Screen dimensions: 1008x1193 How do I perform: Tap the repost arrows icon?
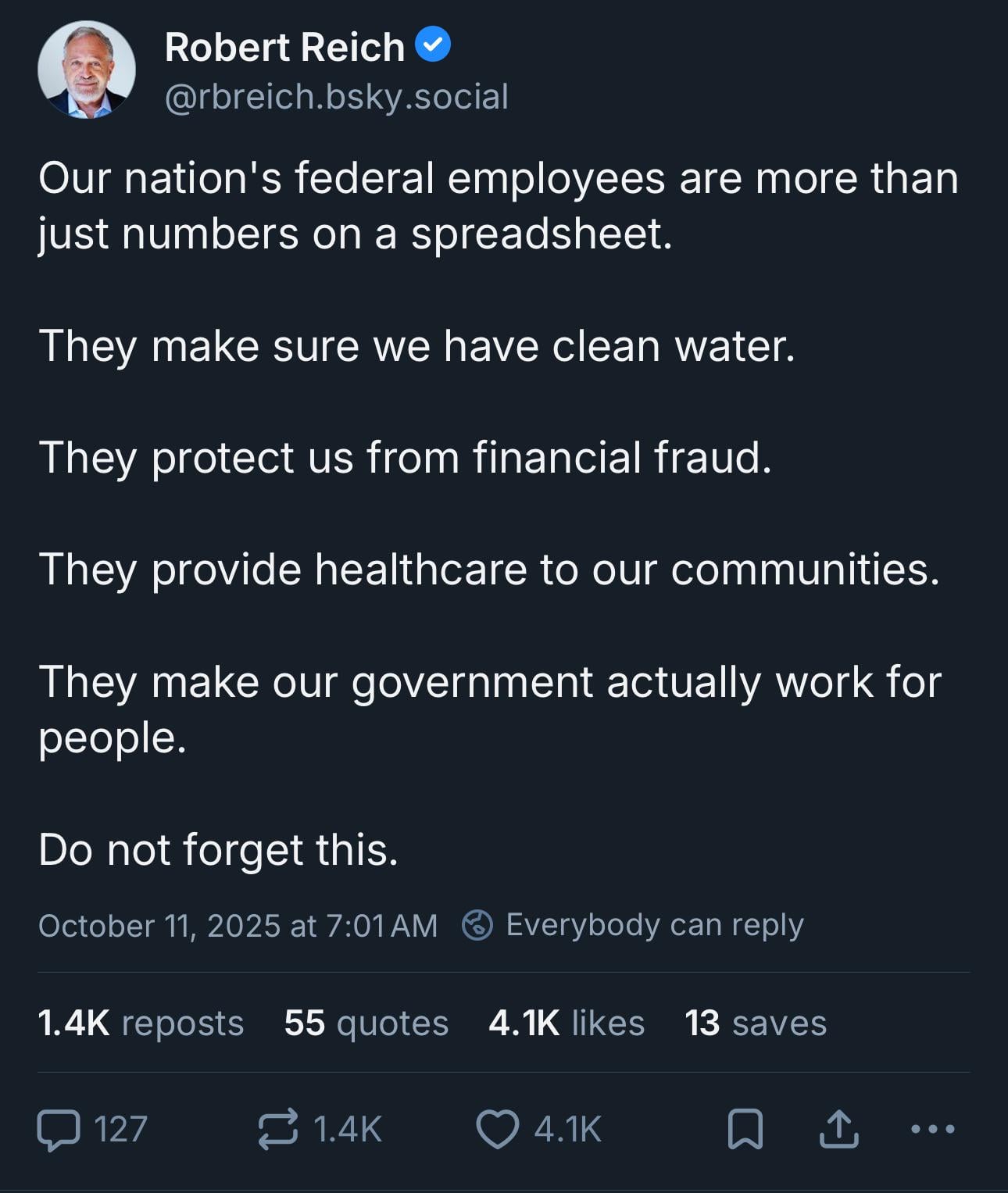(277, 1130)
